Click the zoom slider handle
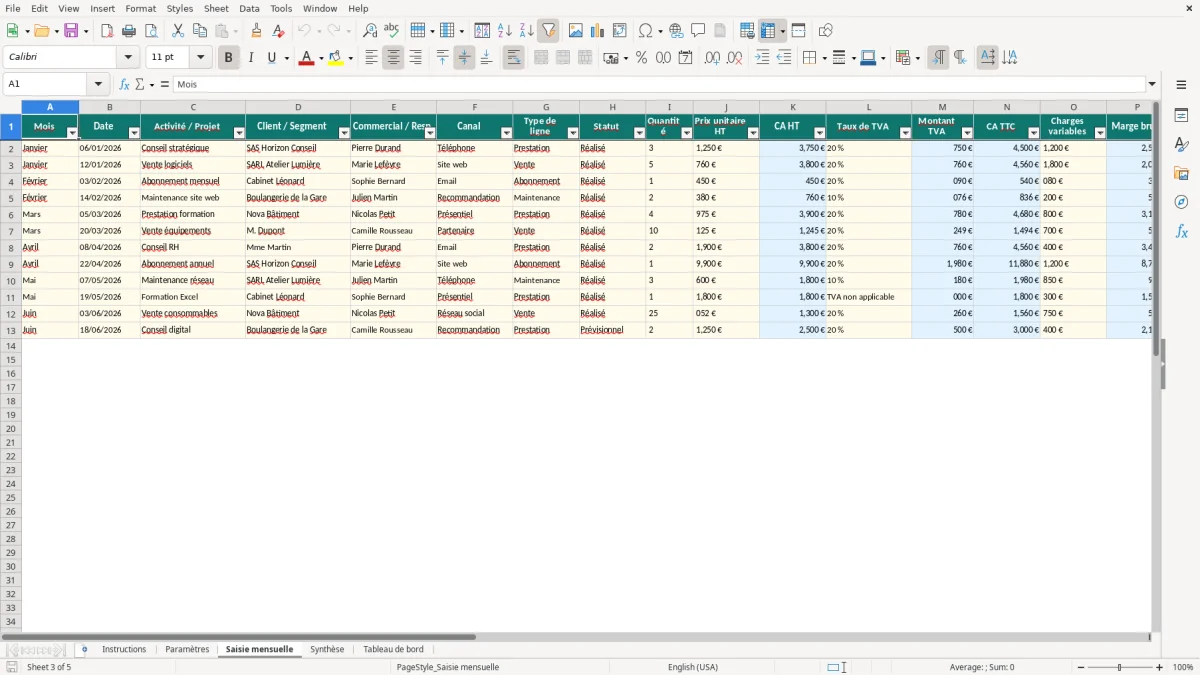The width and height of the screenshot is (1200, 675). point(1120,667)
